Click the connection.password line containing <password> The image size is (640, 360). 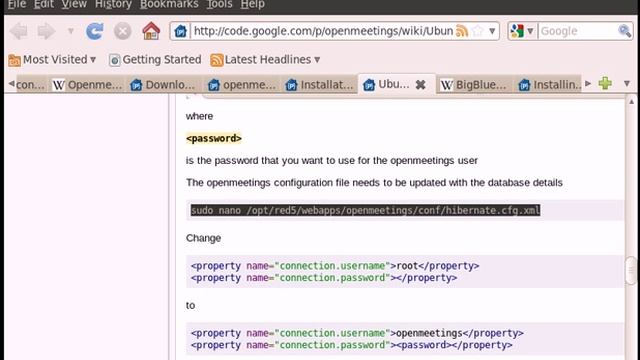[x=351, y=345]
